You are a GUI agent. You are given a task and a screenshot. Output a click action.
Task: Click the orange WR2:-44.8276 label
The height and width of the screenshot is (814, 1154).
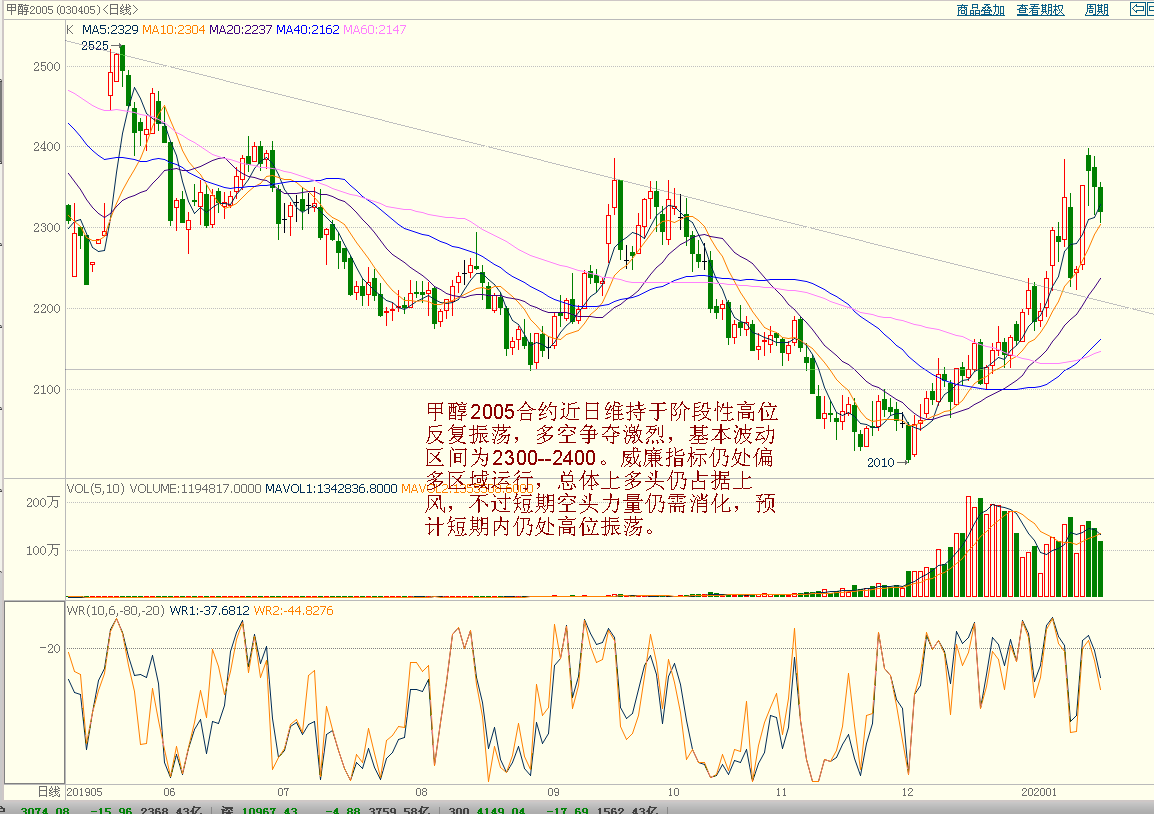[293, 610]
